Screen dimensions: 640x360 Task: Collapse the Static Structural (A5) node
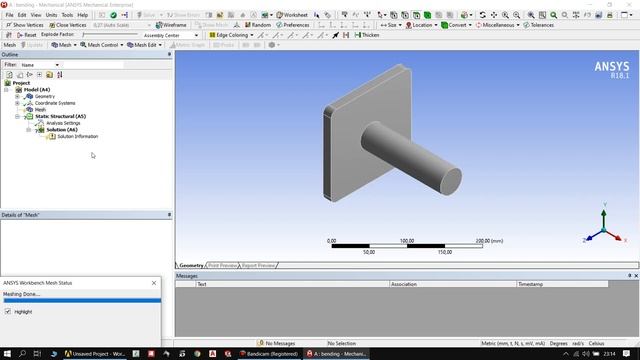(17, 116)
